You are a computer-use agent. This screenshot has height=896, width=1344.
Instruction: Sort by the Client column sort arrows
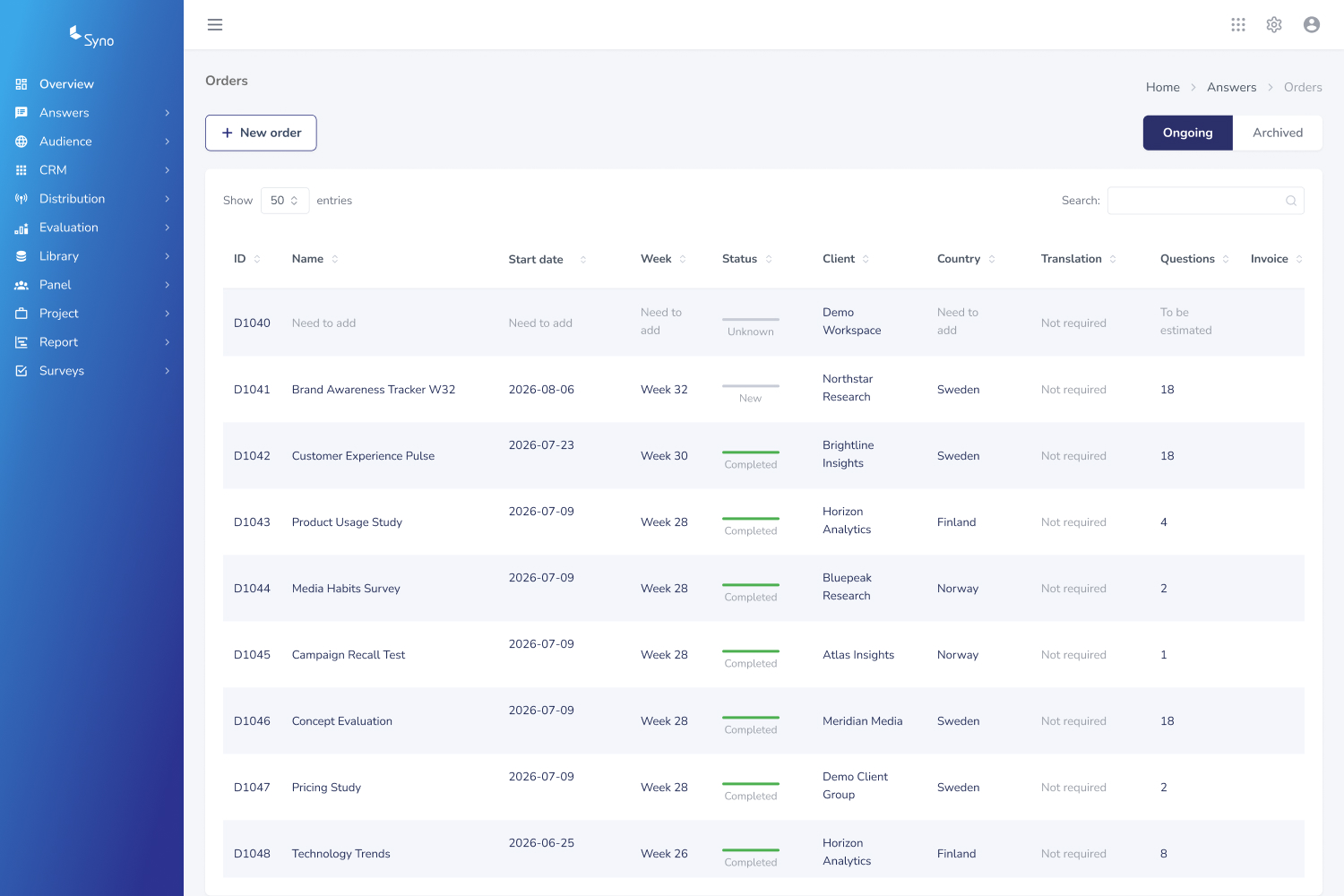pyautogui.click(x=866, y=259)
